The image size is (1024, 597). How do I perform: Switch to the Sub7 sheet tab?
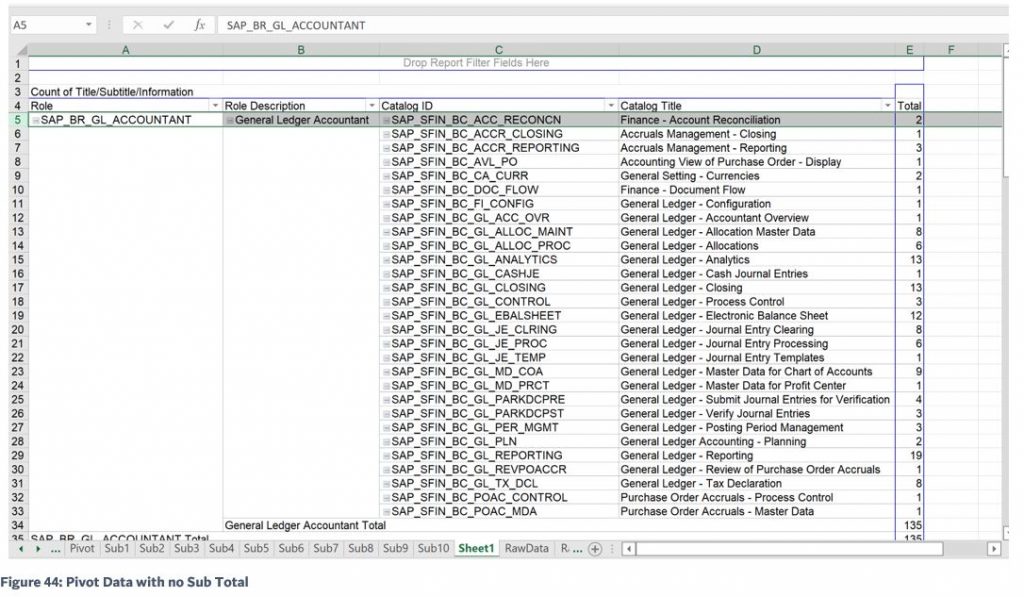click(x=325, y=549)
